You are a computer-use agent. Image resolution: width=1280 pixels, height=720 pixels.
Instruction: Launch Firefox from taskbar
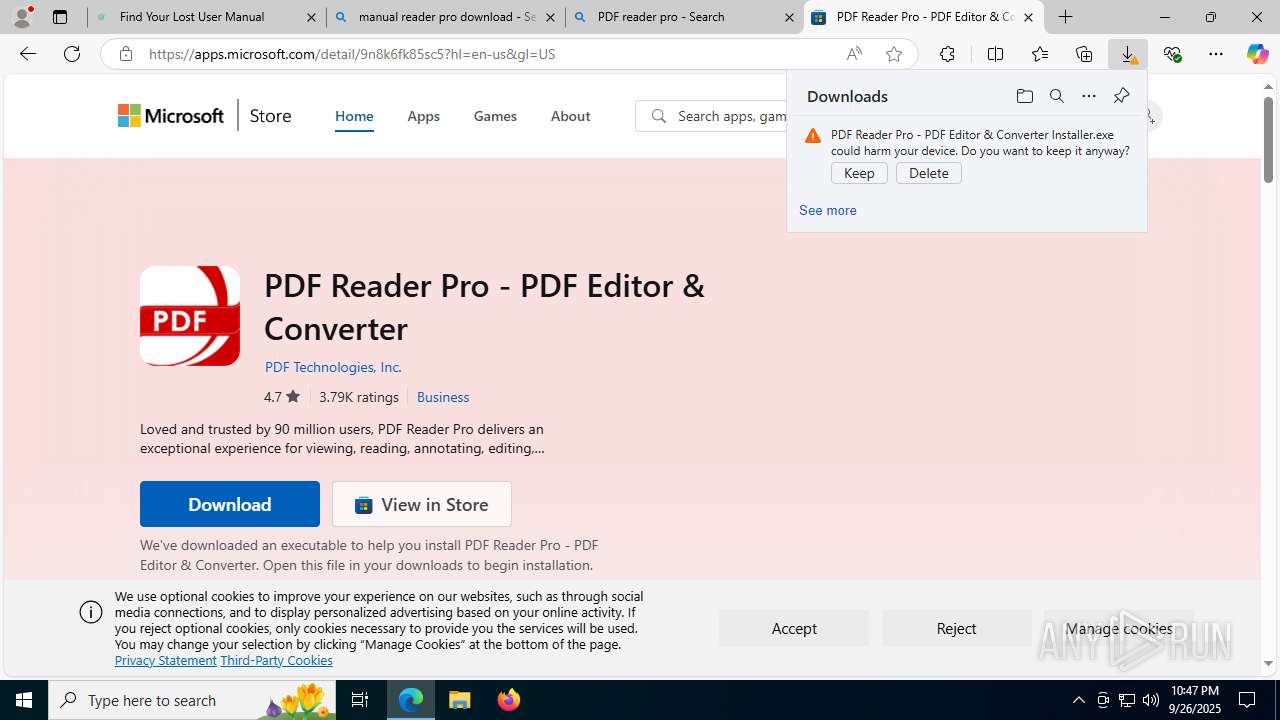pyautogui.click(x=509, y=700)
